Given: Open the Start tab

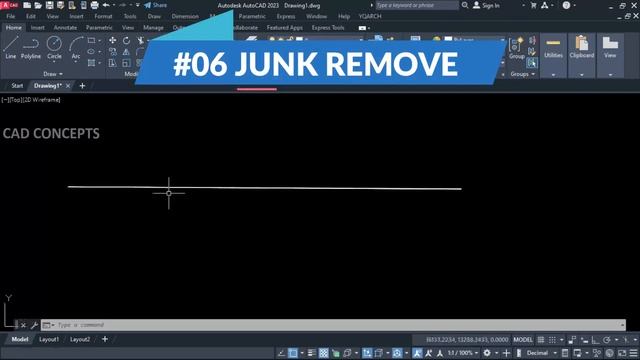Looking at the screenshot, I should click(17, 86).
